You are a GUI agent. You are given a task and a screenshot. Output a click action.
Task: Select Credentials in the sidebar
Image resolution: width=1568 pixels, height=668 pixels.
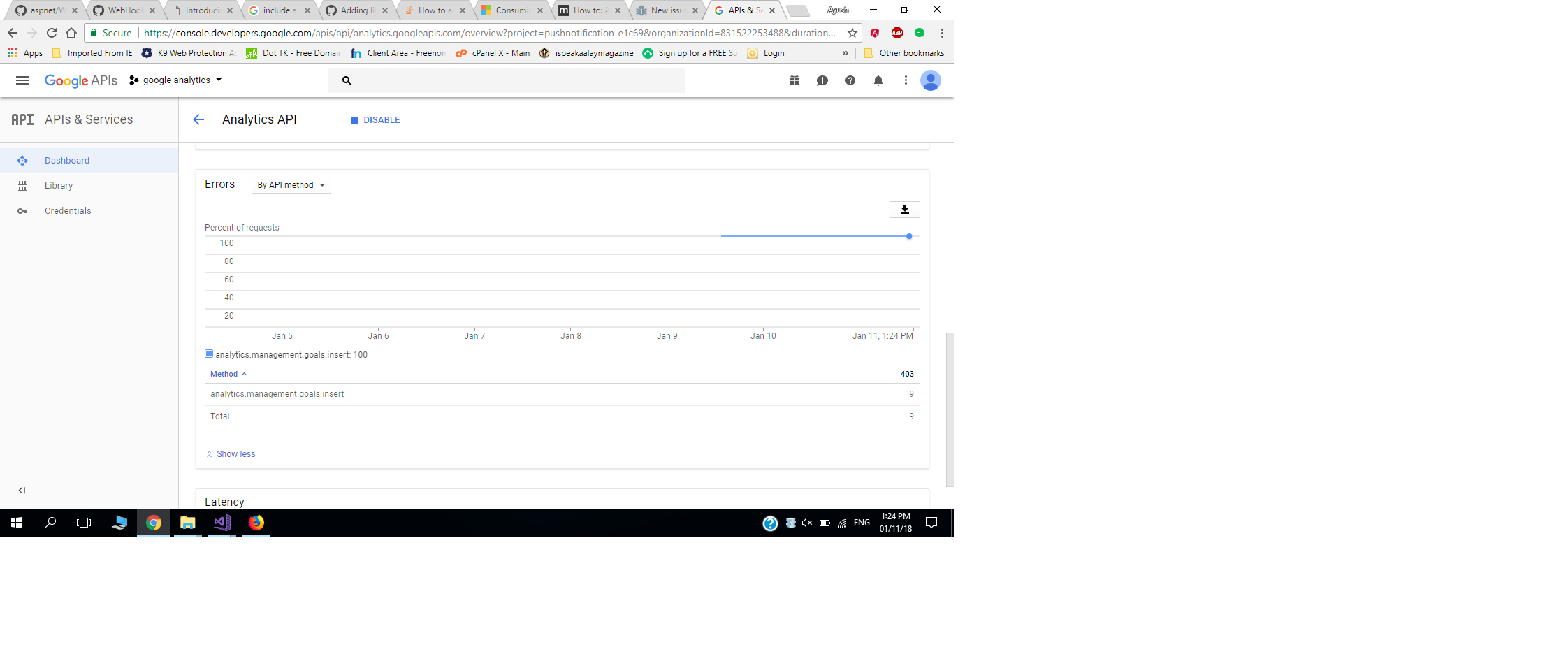(x=68, y=211)
